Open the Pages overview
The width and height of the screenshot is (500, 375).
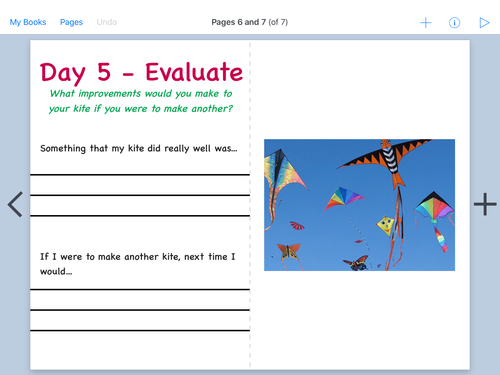pos(71,22)
